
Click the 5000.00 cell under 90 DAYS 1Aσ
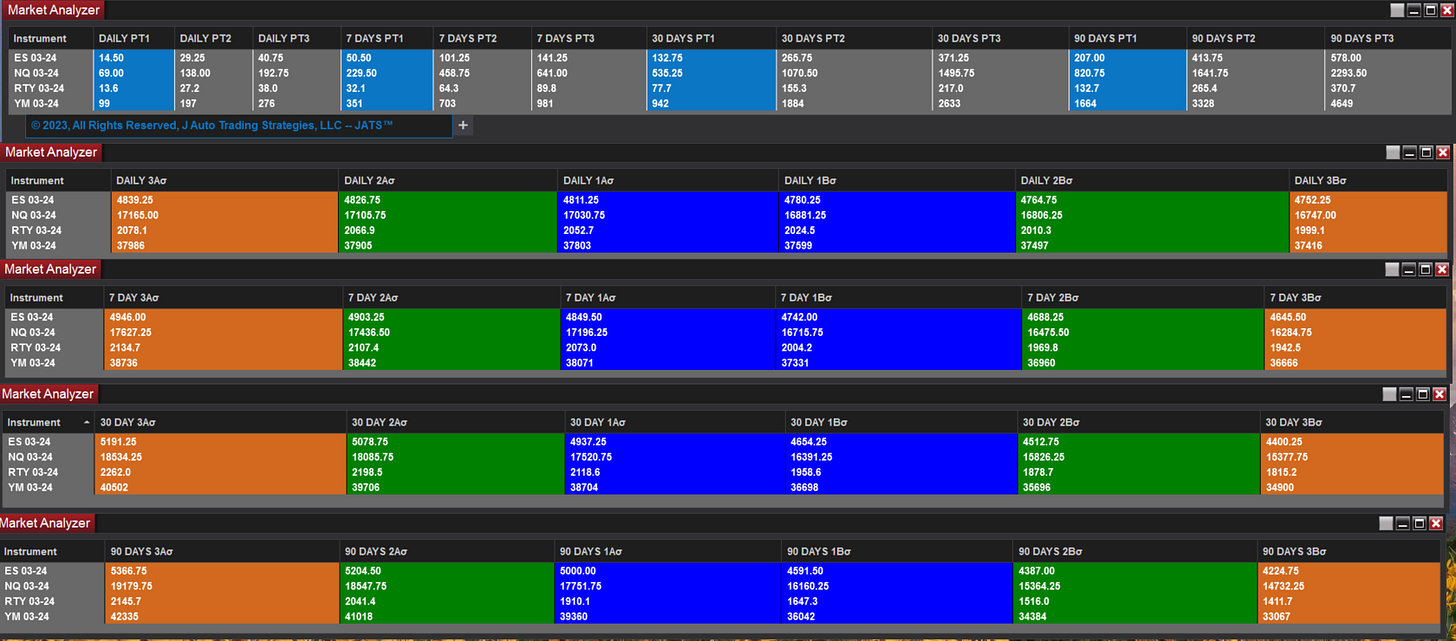pos(667,571)
